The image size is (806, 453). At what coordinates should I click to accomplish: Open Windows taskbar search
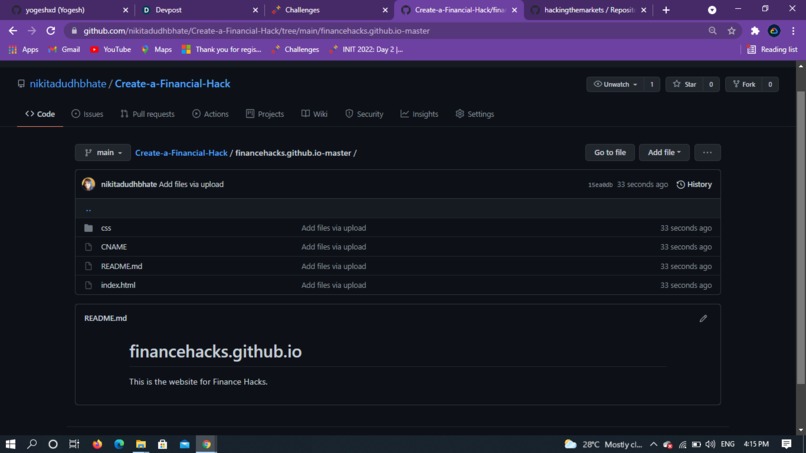point(32,444)
